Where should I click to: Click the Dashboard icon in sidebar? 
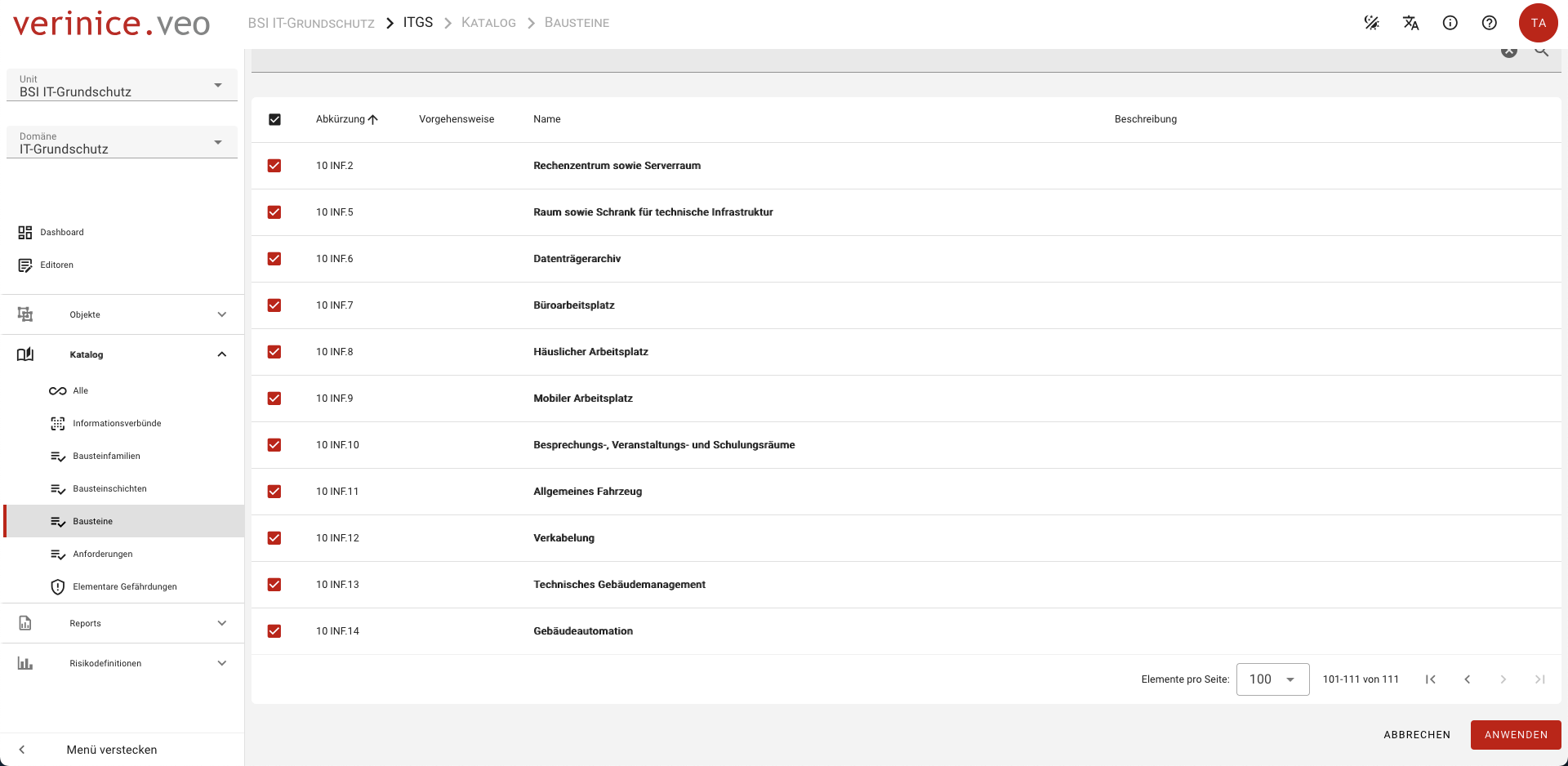[25, 233]
